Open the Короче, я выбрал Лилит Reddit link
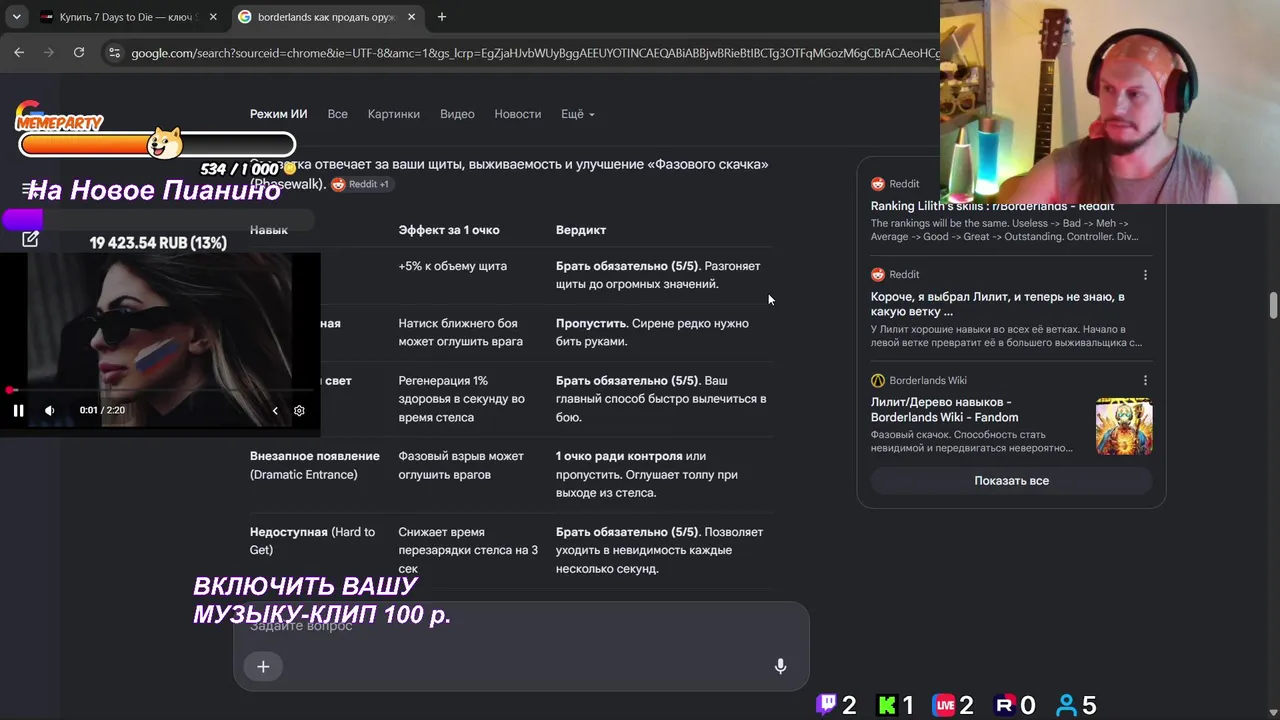This screenshot has width=1280, height=720. 998,304
